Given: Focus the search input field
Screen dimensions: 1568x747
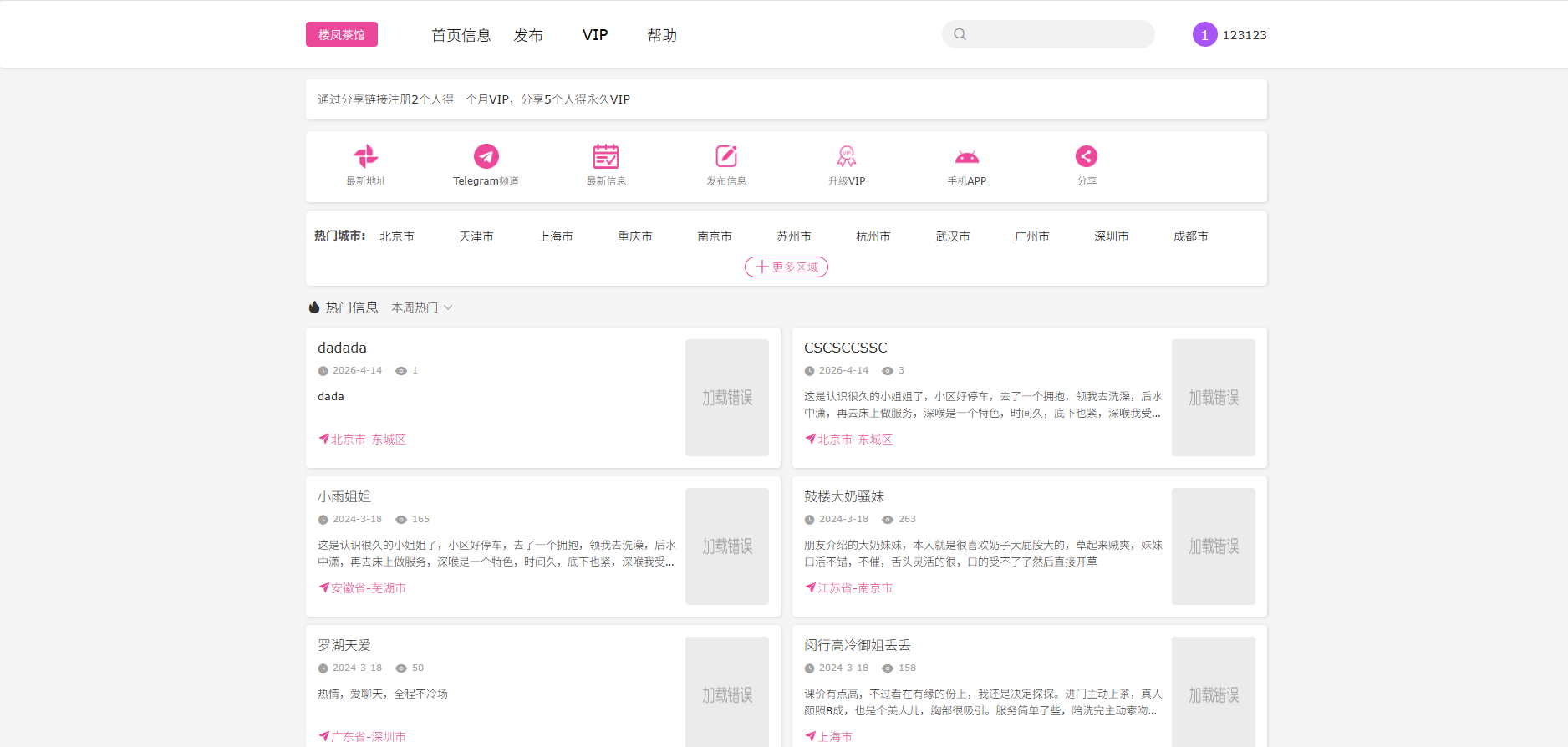Looking at the screenshot, I should (1048, 34).
